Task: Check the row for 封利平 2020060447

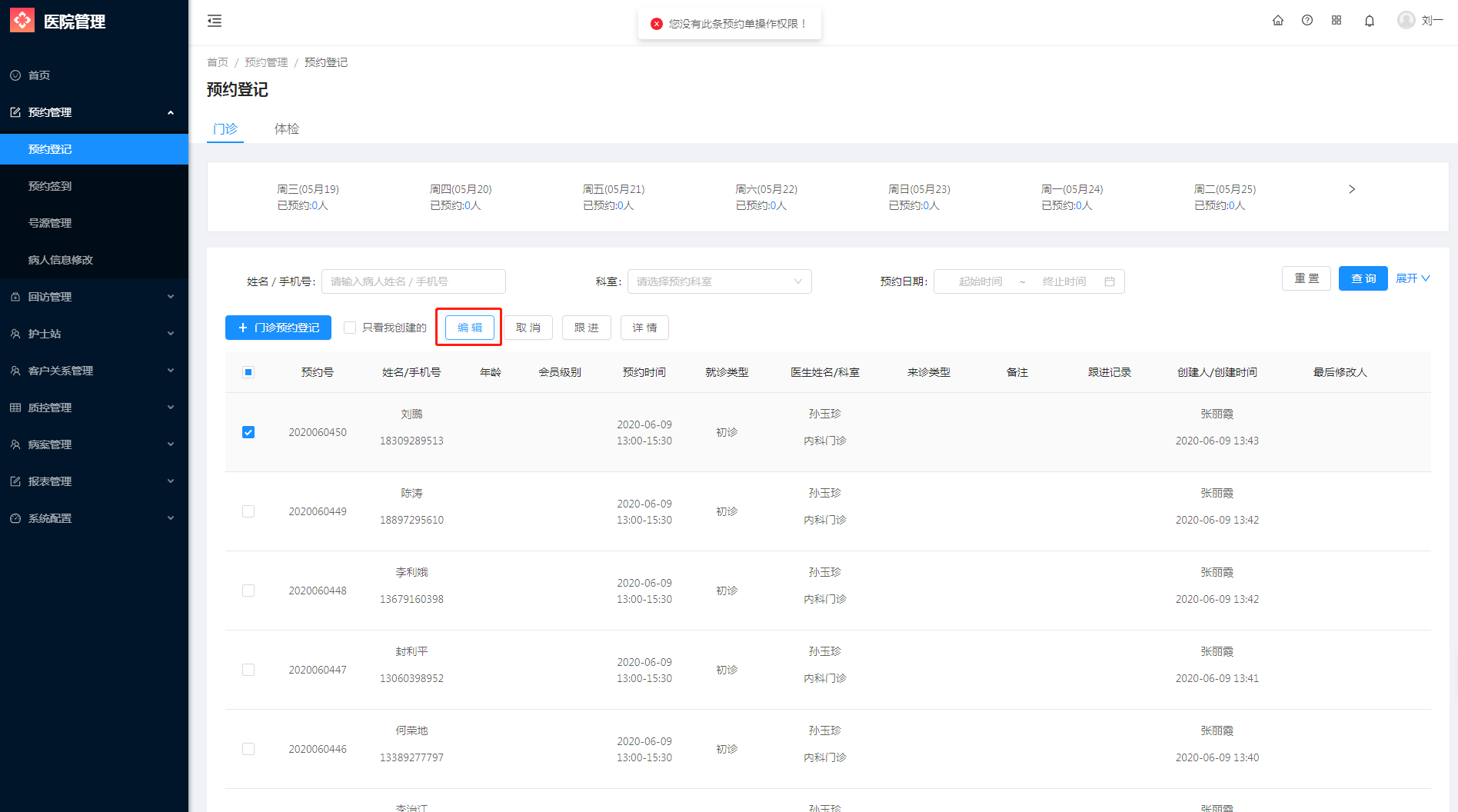Action: [248, 670]
